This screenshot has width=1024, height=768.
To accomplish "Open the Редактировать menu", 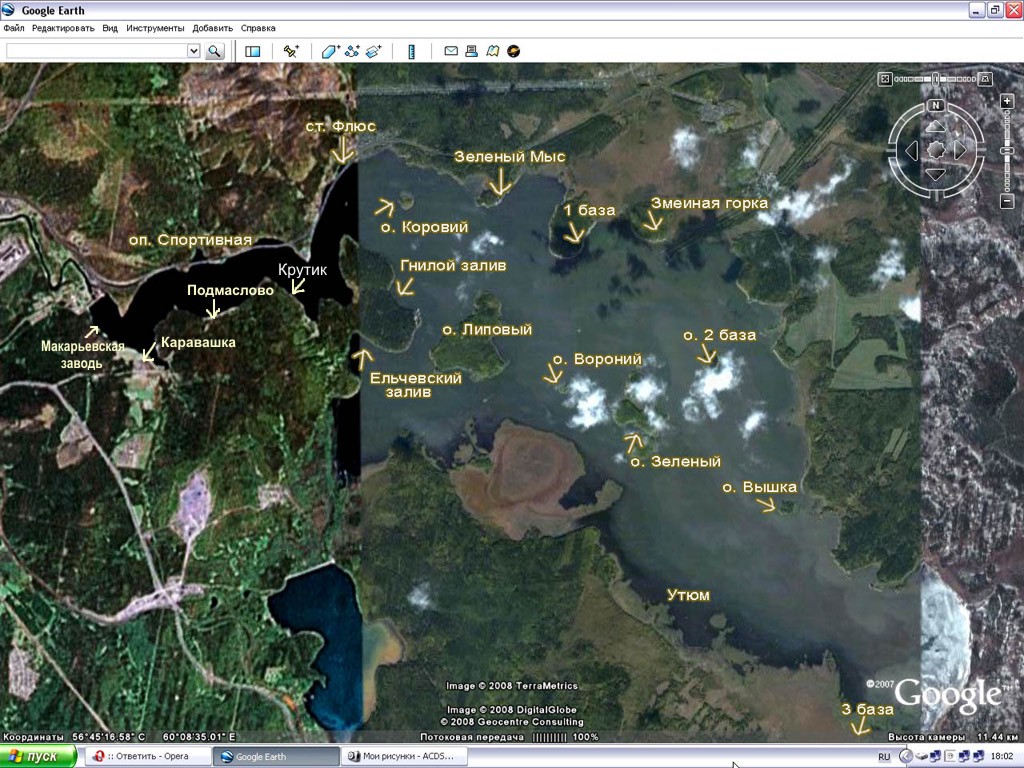I will point(63,28).
